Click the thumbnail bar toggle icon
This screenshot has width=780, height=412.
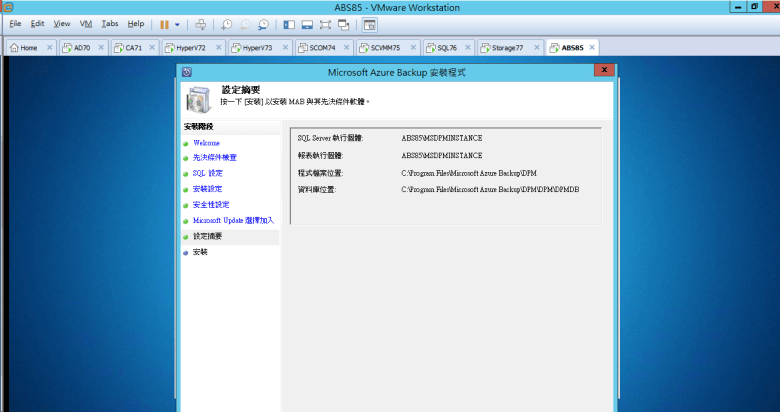(x=307, y=24)
